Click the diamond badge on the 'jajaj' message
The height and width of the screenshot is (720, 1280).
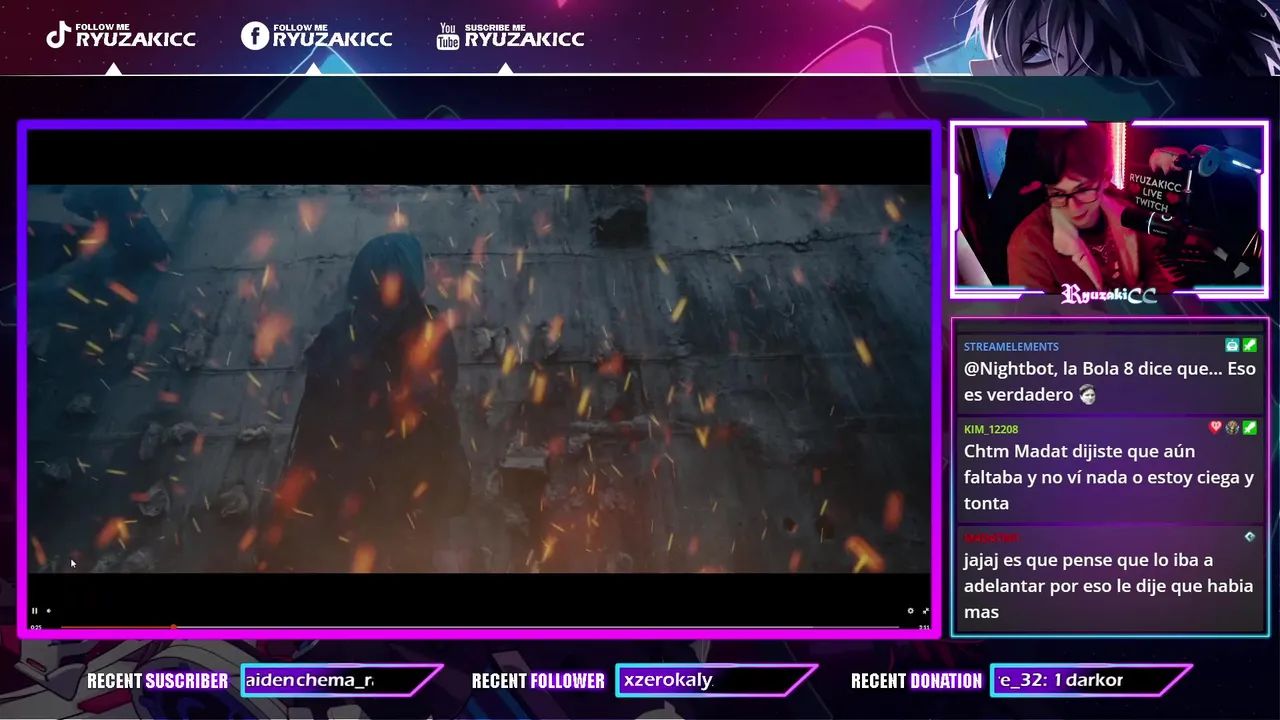click(1249, 537)
